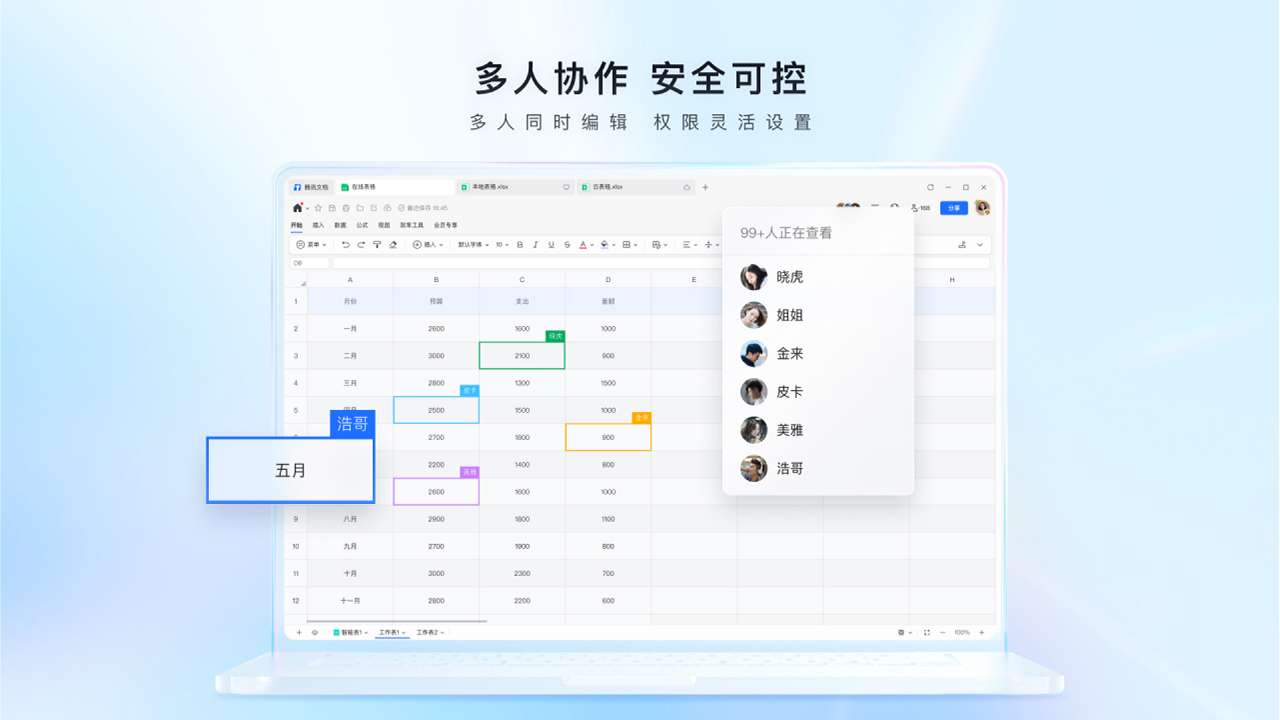Switch to the 智能表1 sheet tab
The image size is (1280, 720).
(351, 632)
